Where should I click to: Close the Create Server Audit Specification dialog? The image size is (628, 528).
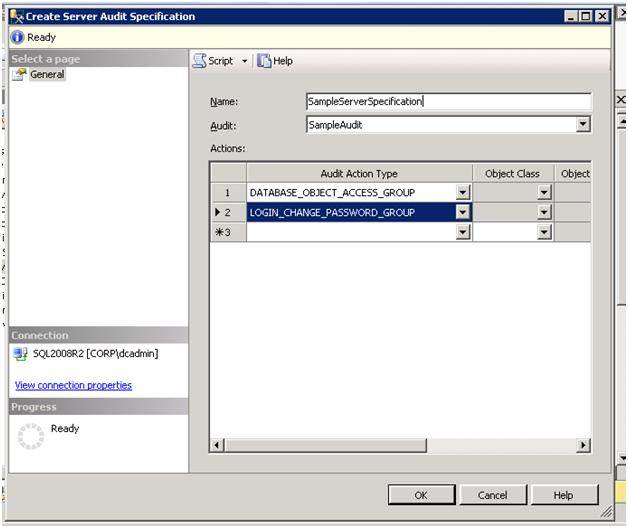point(602,16)
